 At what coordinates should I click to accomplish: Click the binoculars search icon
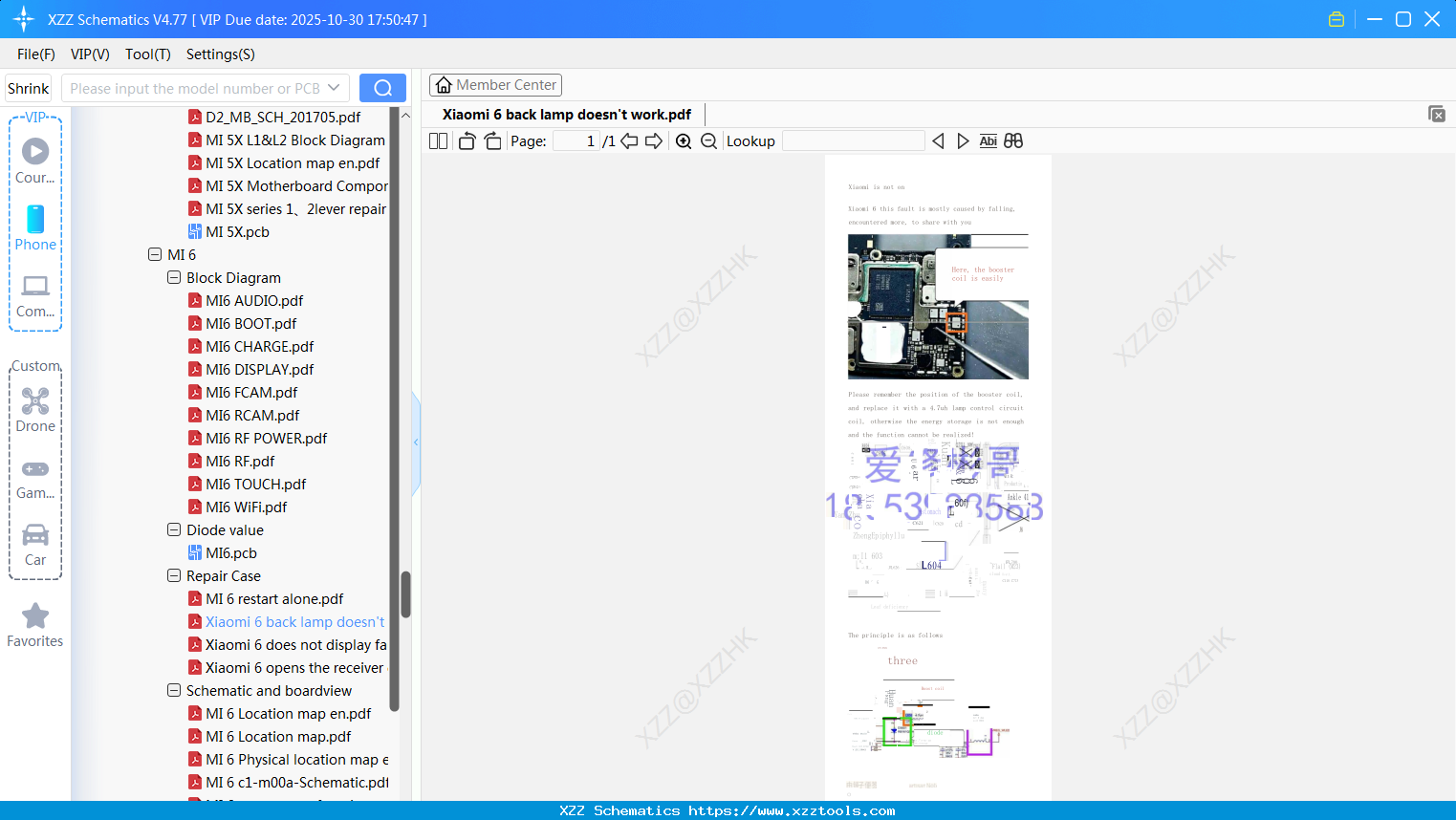coord(1013,141)
